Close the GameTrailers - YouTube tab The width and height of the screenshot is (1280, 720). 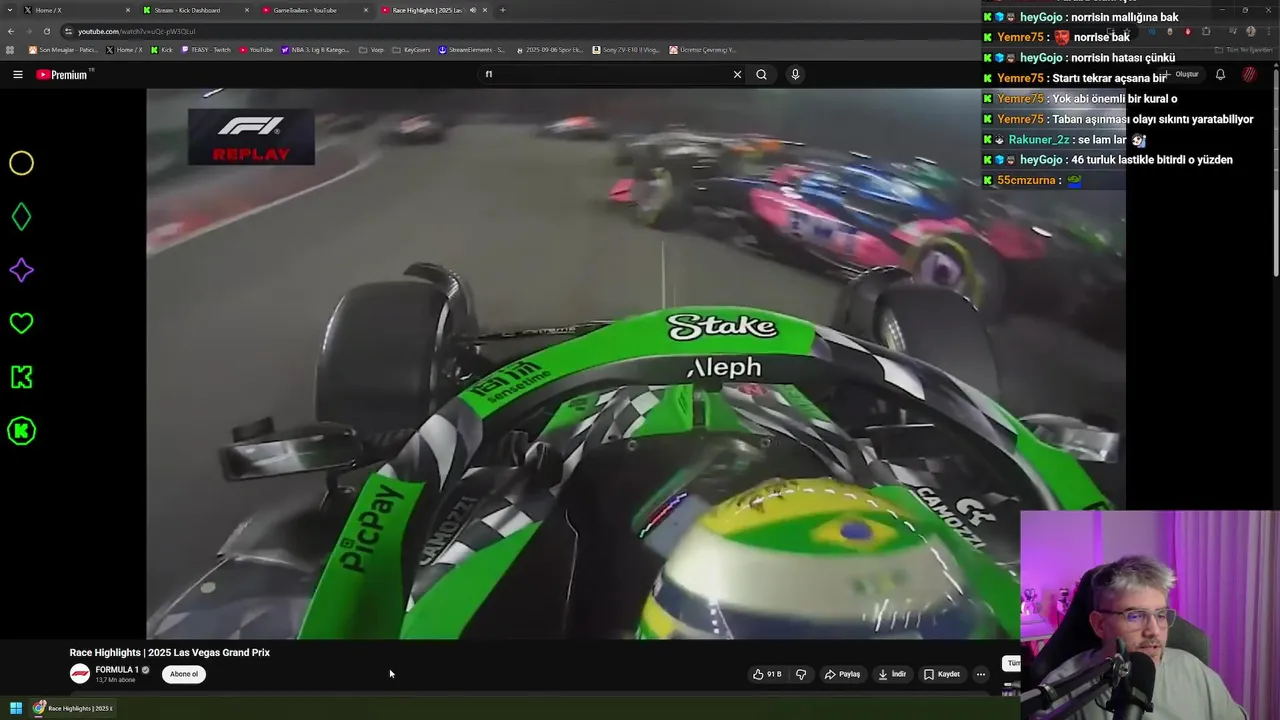click(365, 10)
